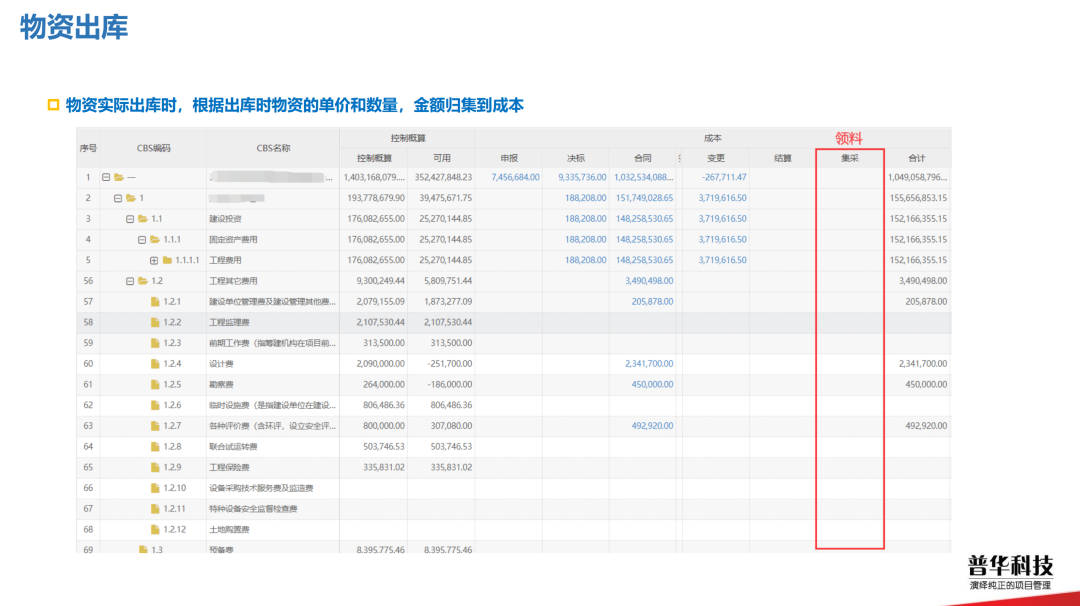Click the 可用 column header
This screenshot has height=606, width=1080.
pyautogui.click(x=442, y=158)
